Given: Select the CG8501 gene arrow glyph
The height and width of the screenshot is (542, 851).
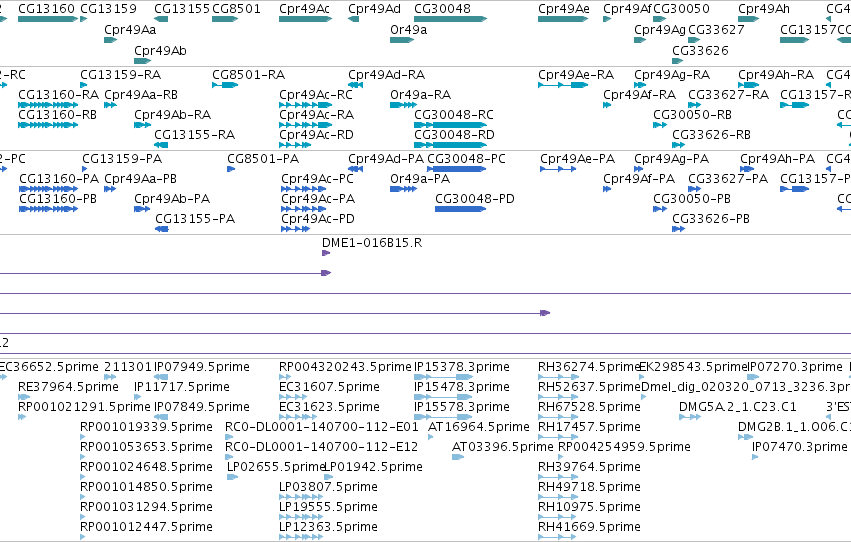Looking at the screenshot, I should point(225,19).
